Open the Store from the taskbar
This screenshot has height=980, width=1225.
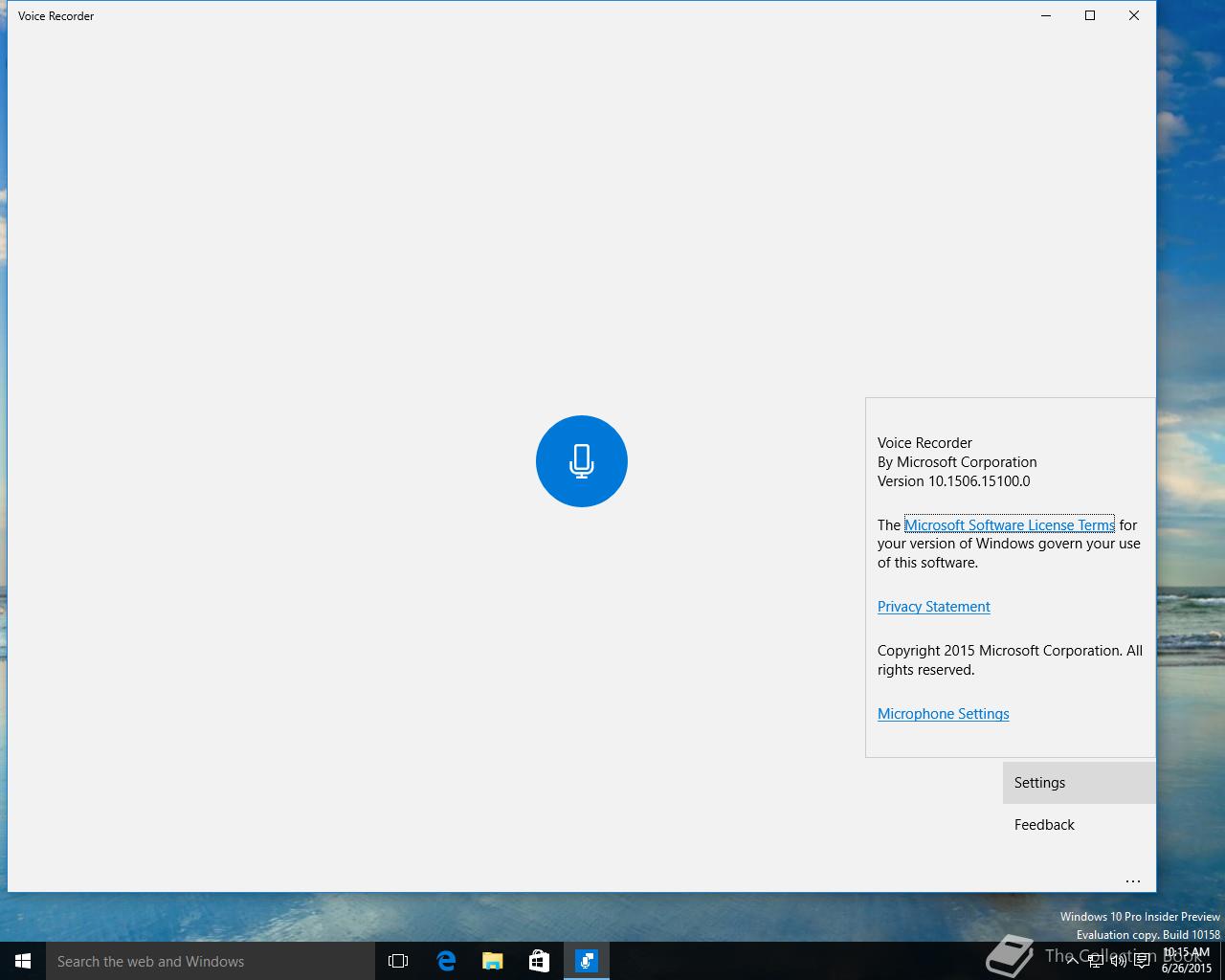point(540,961)
